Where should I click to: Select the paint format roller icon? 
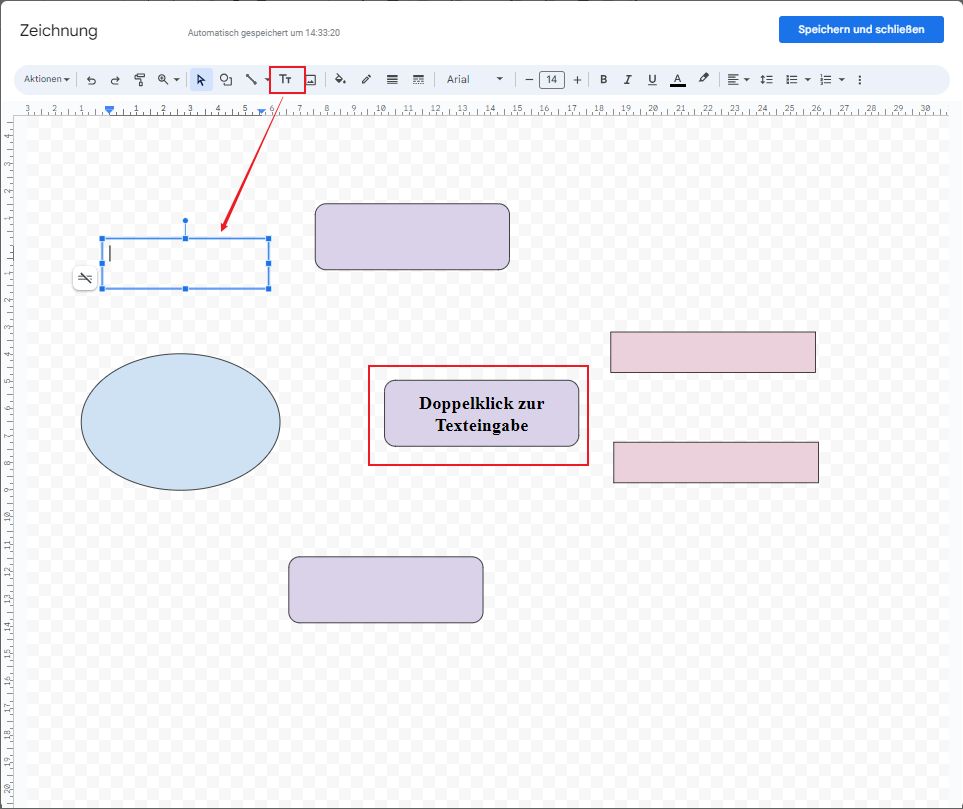click(140, 80)
